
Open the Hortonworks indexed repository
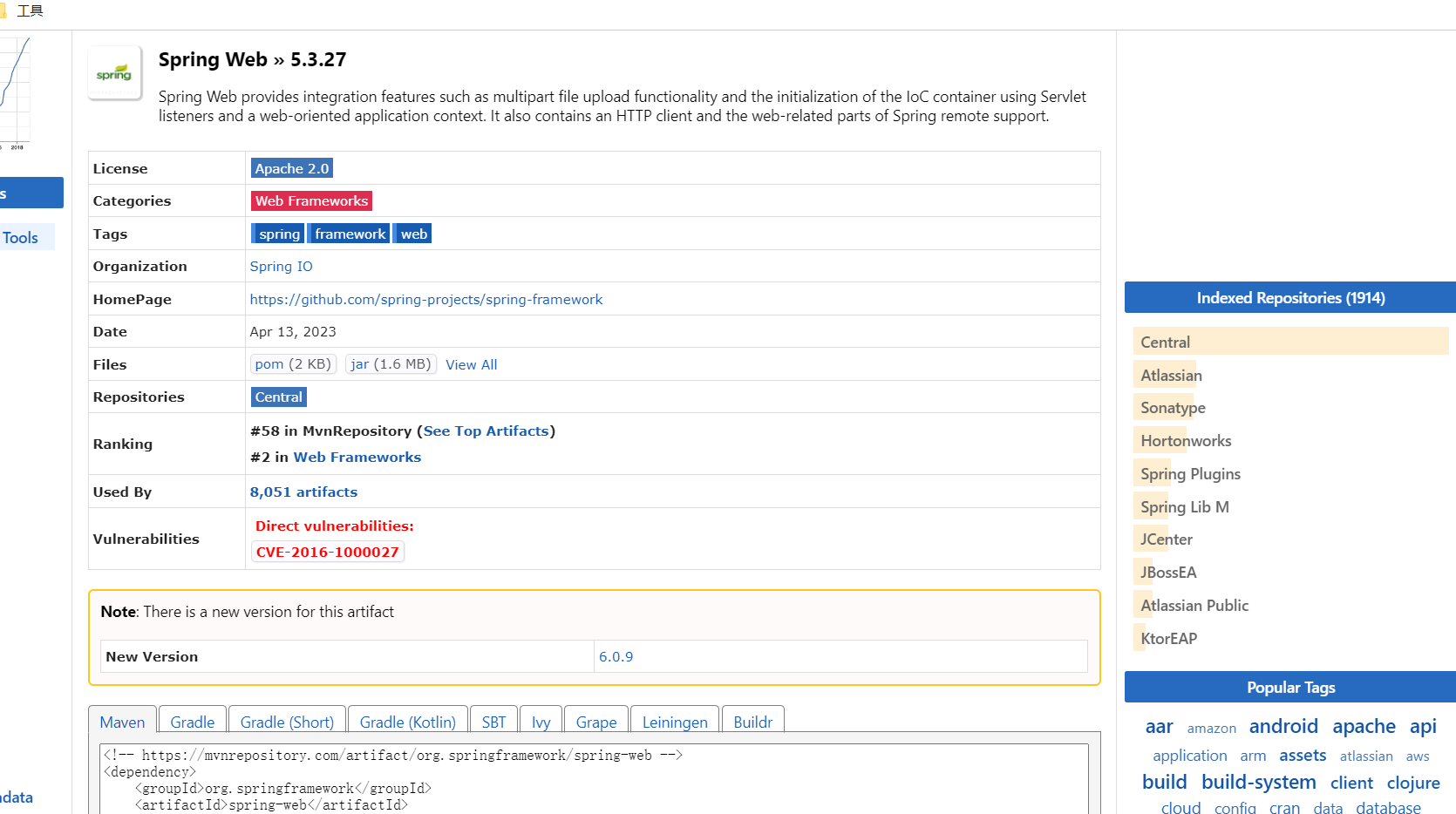(1186, 440)
